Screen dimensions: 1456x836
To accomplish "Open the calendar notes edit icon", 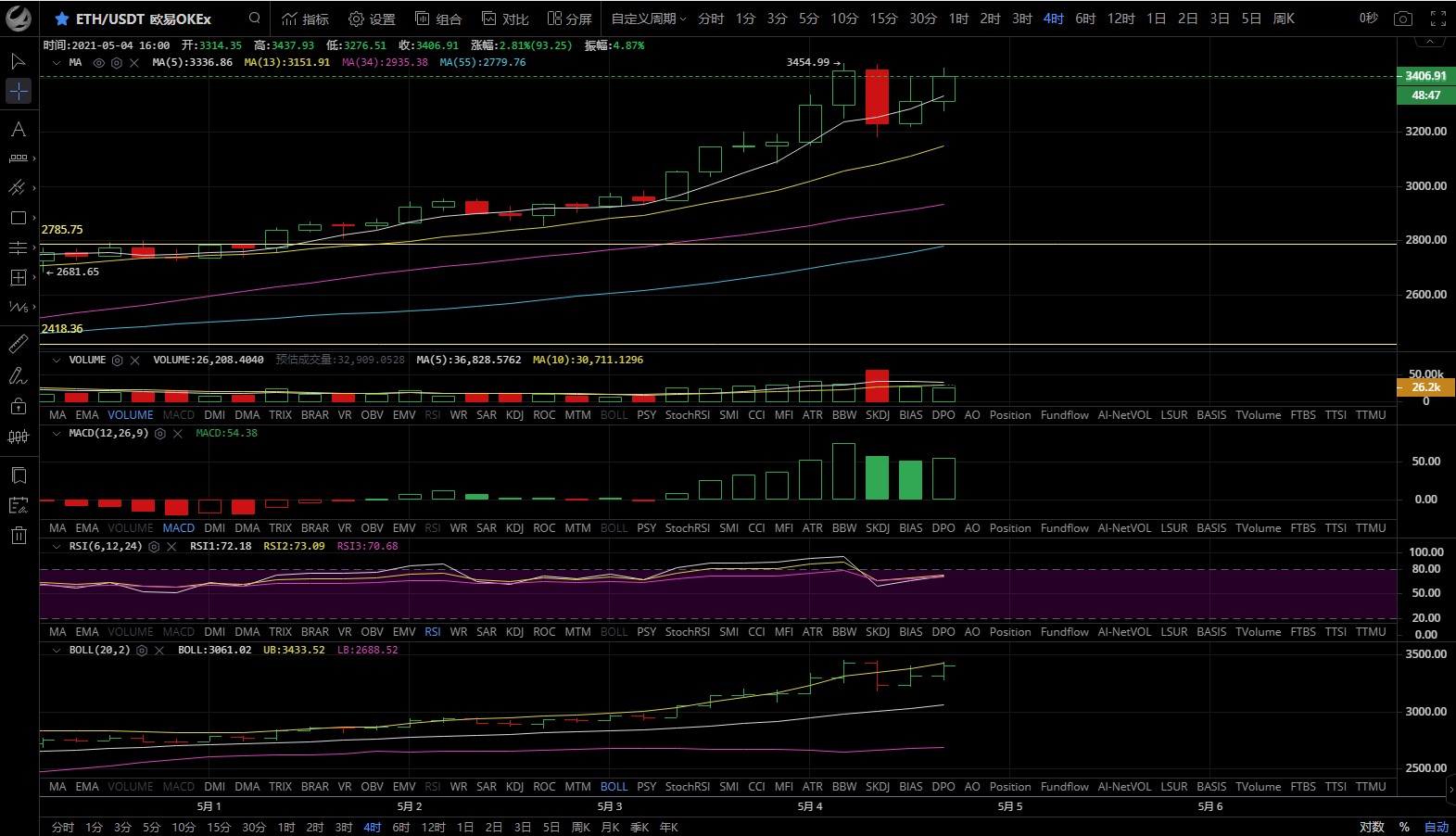I will [x=18, y=505].
